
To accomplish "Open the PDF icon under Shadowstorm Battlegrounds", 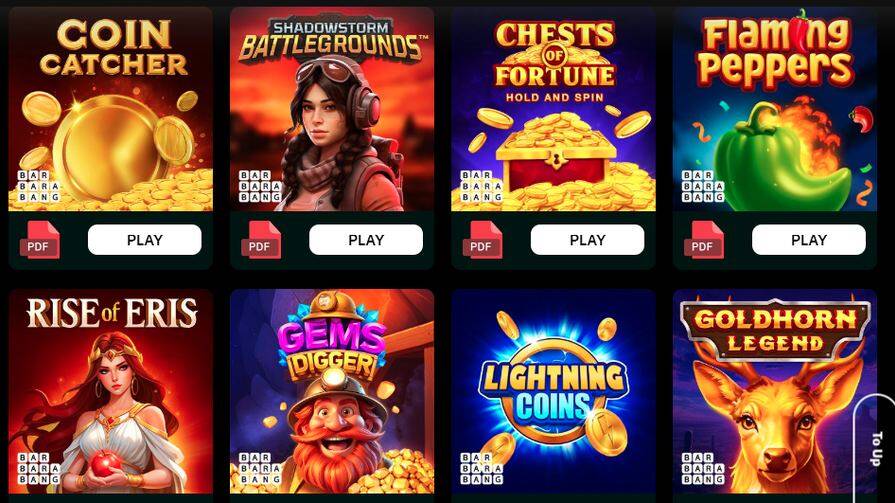I will tap(261, 240).
